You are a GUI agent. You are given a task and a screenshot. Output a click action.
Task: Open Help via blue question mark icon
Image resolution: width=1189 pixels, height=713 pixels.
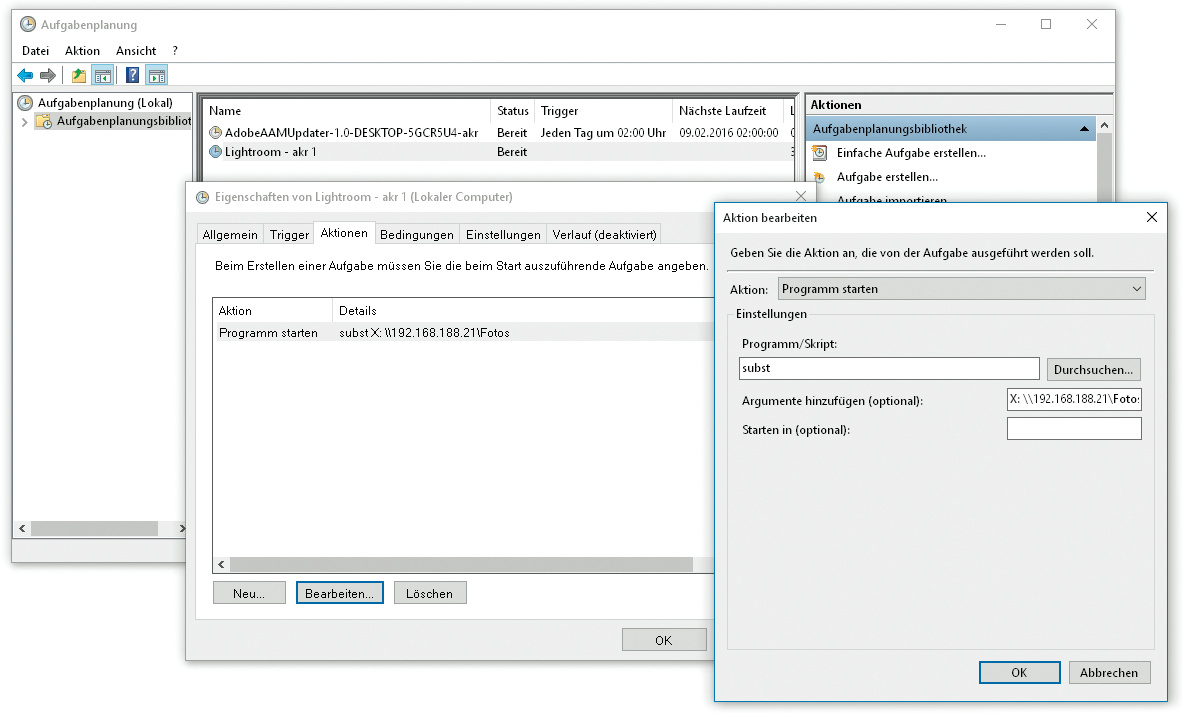(x=132, y=75)
